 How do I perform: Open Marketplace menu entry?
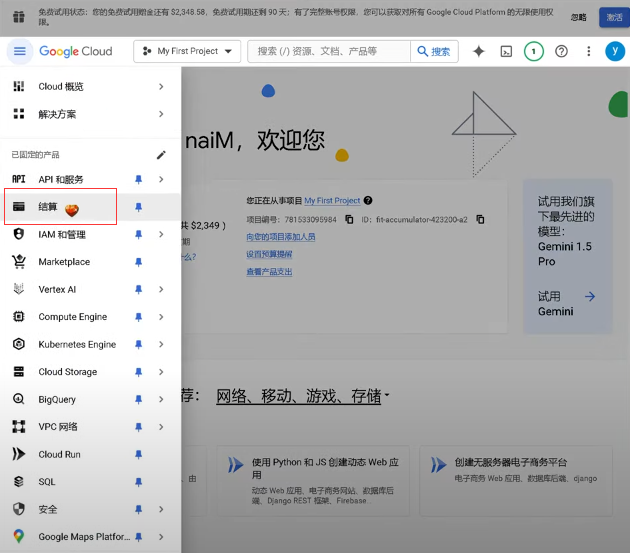64,262
